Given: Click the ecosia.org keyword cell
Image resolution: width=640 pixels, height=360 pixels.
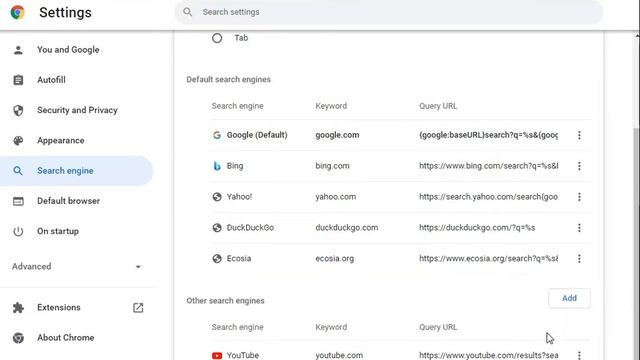Looking at the screenshot, I should pyautogui.click(x=334, y=258).
